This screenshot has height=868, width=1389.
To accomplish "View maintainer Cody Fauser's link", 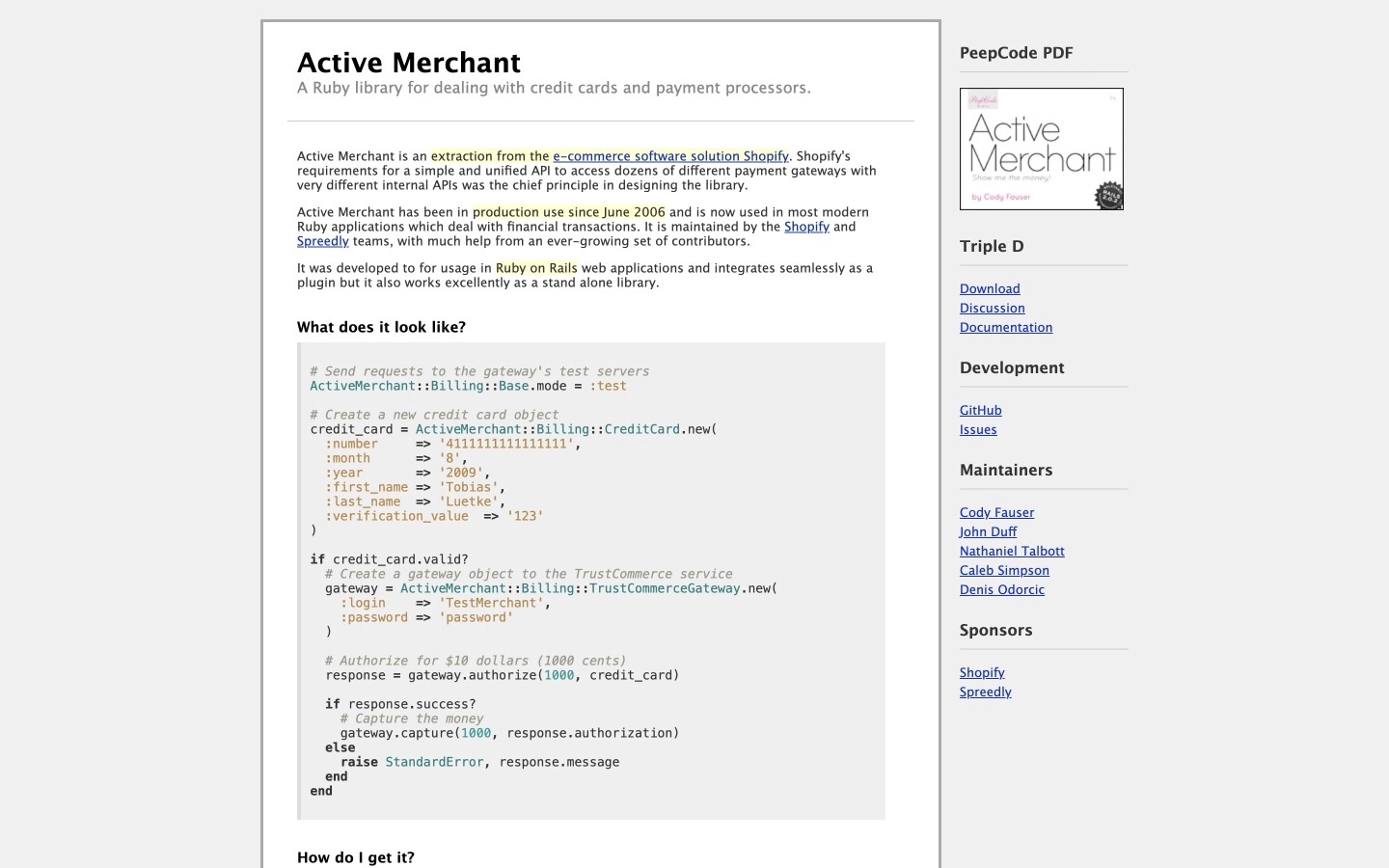I will tap(996, 512).
